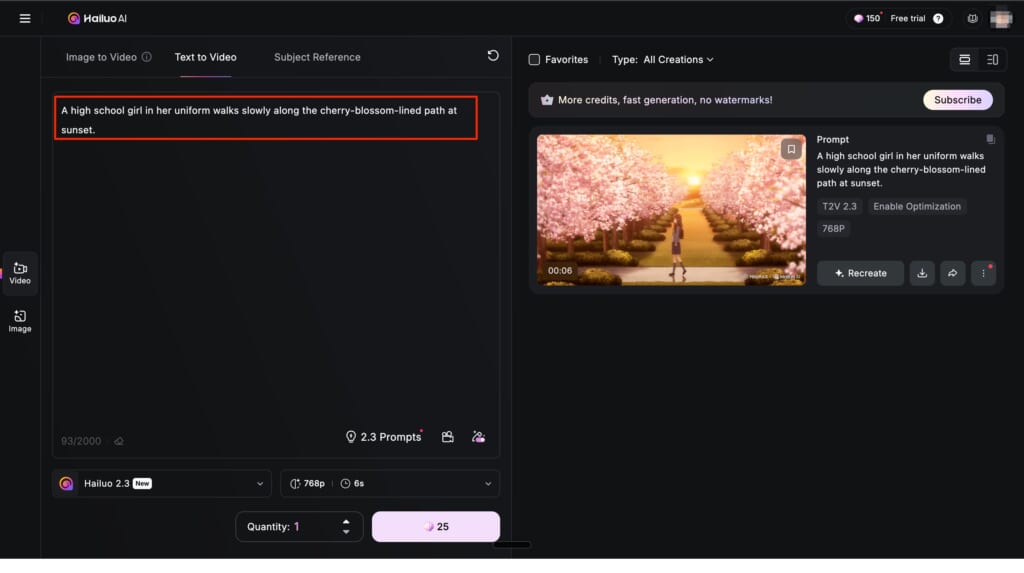
Task: Select the Video sidebar tool
Action: click(x=20, y=273)
